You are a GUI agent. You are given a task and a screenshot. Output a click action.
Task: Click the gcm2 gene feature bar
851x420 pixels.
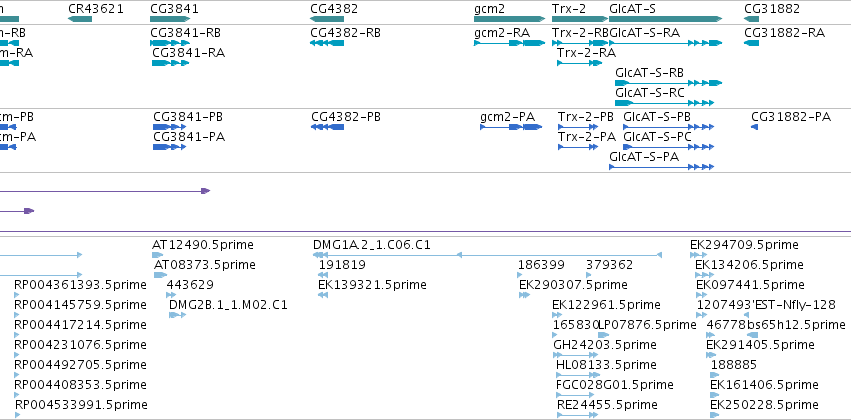point(510,19)
